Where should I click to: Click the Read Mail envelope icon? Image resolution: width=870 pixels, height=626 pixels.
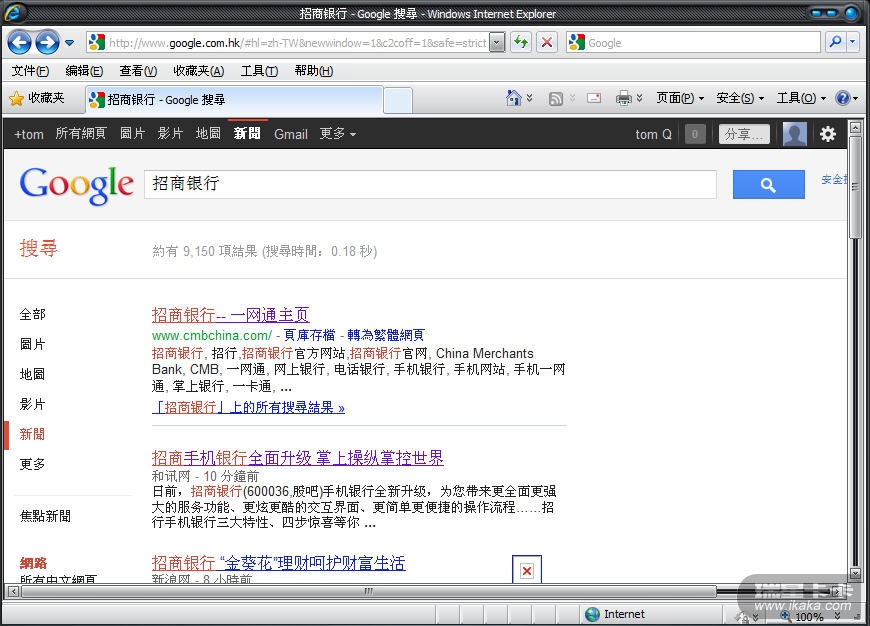tap(593, 98)
